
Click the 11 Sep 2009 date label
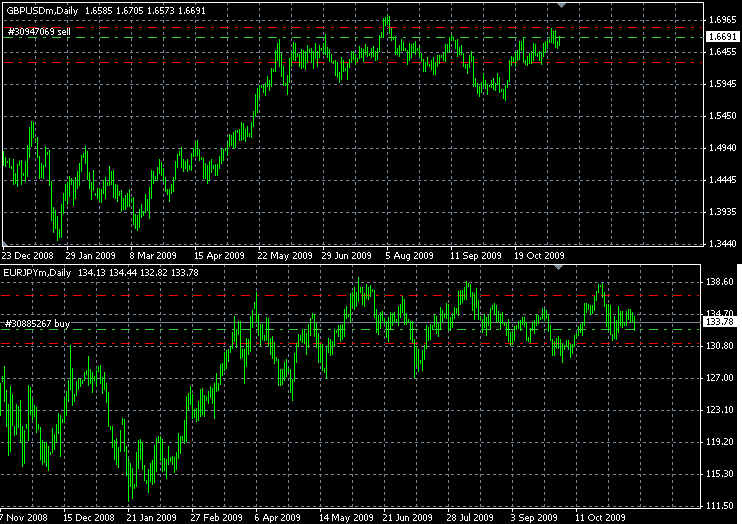[476, 256]
